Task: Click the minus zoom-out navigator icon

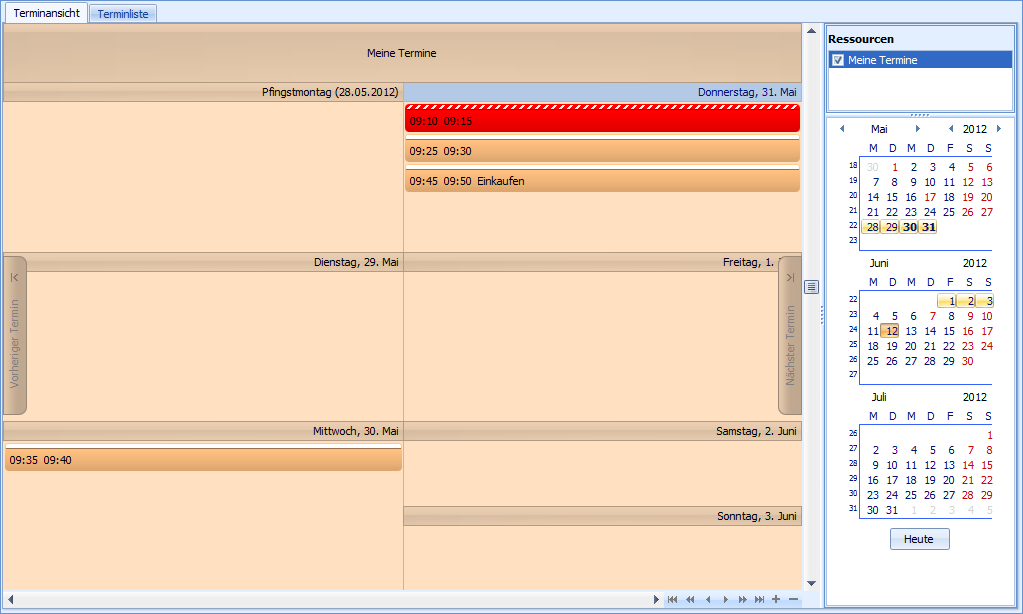Action: (x=793, y=599)
